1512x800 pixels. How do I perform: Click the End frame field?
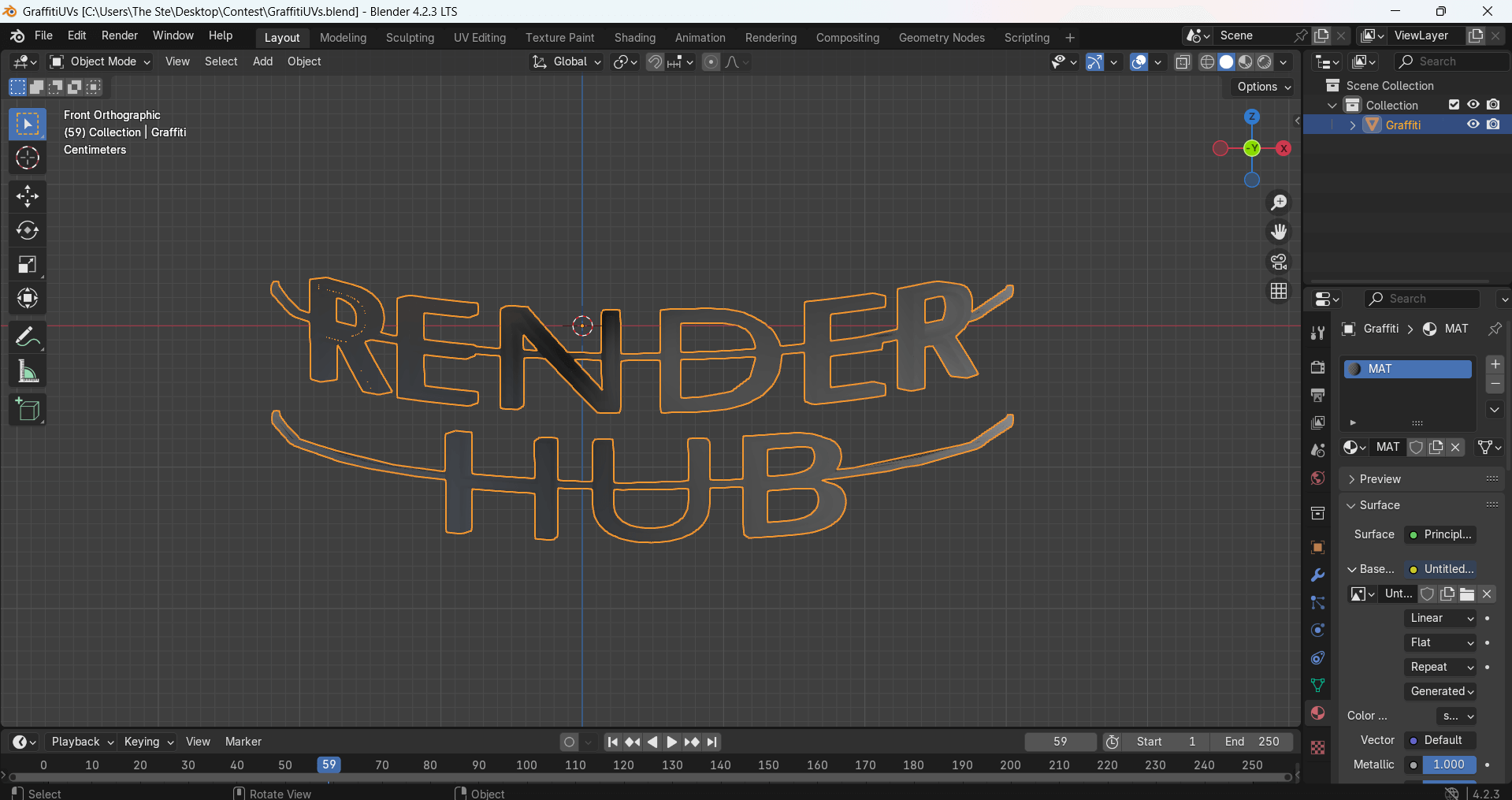[1253, 742]
